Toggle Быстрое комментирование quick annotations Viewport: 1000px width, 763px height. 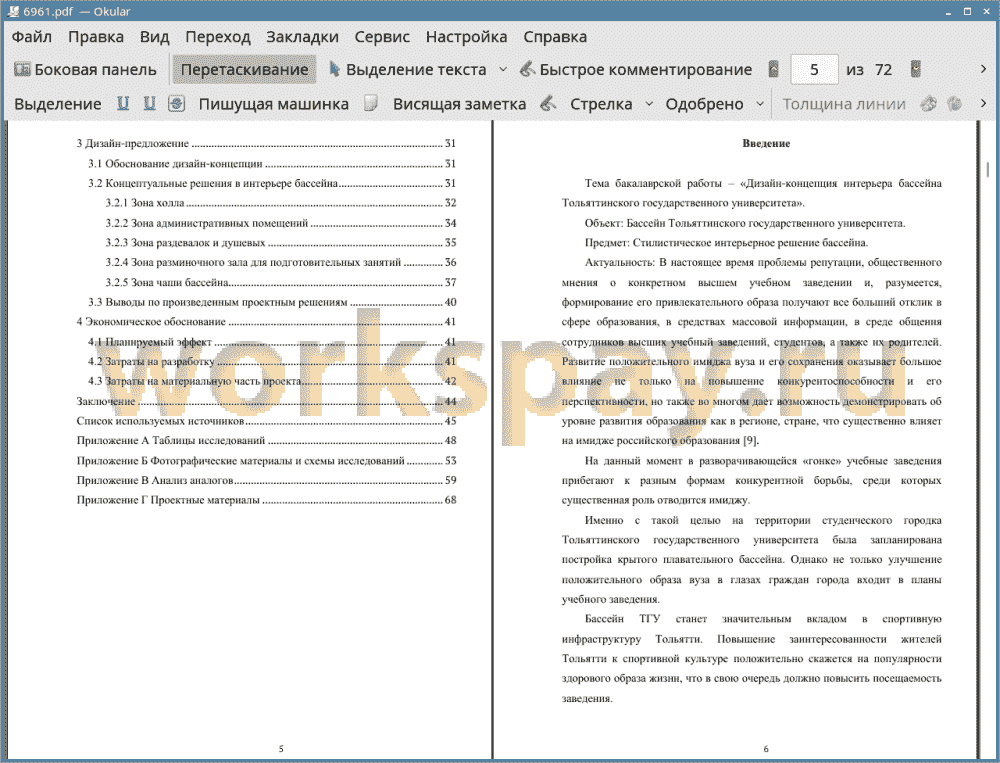[x=636, y=70]
